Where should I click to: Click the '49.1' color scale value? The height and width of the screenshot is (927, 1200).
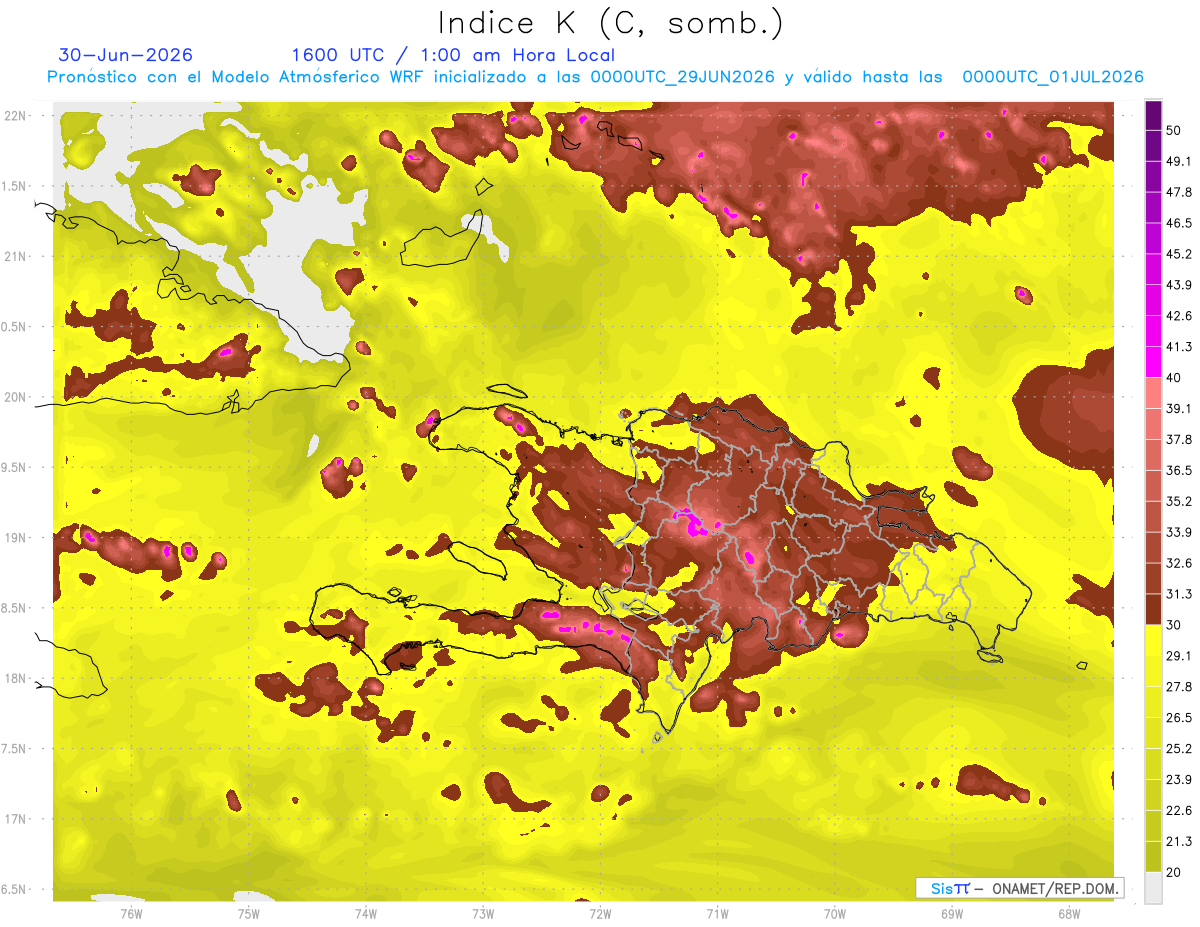(x=1179, y=161)
